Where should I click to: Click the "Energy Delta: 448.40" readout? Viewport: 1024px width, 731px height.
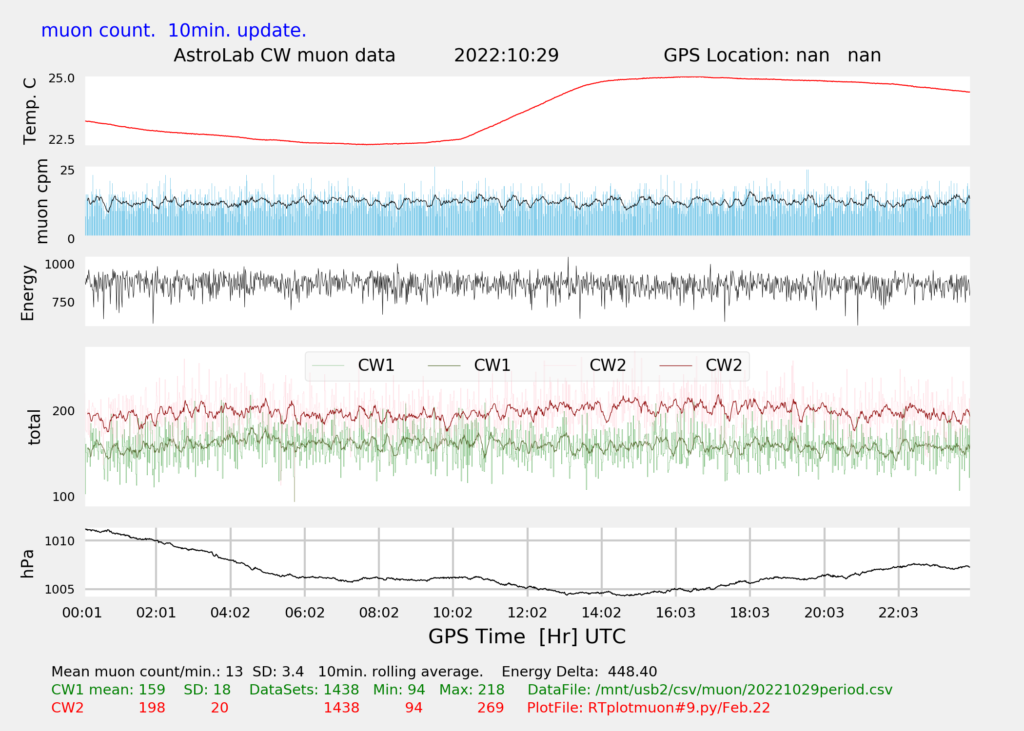579,671
